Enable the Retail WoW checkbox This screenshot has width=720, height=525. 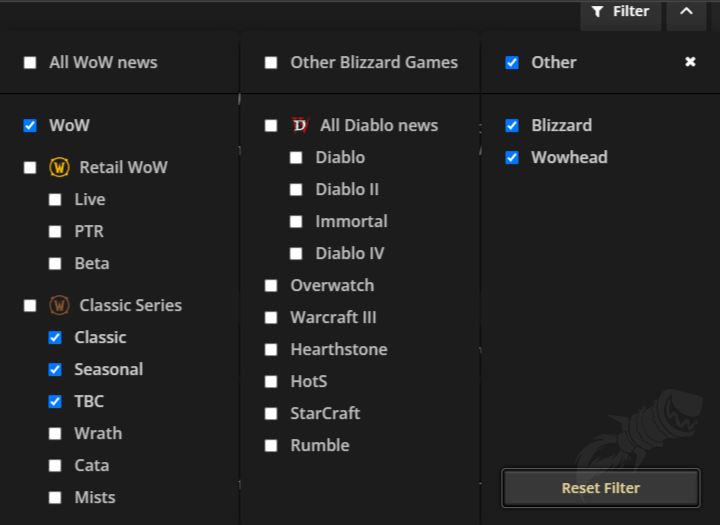(x=30, y=168)
